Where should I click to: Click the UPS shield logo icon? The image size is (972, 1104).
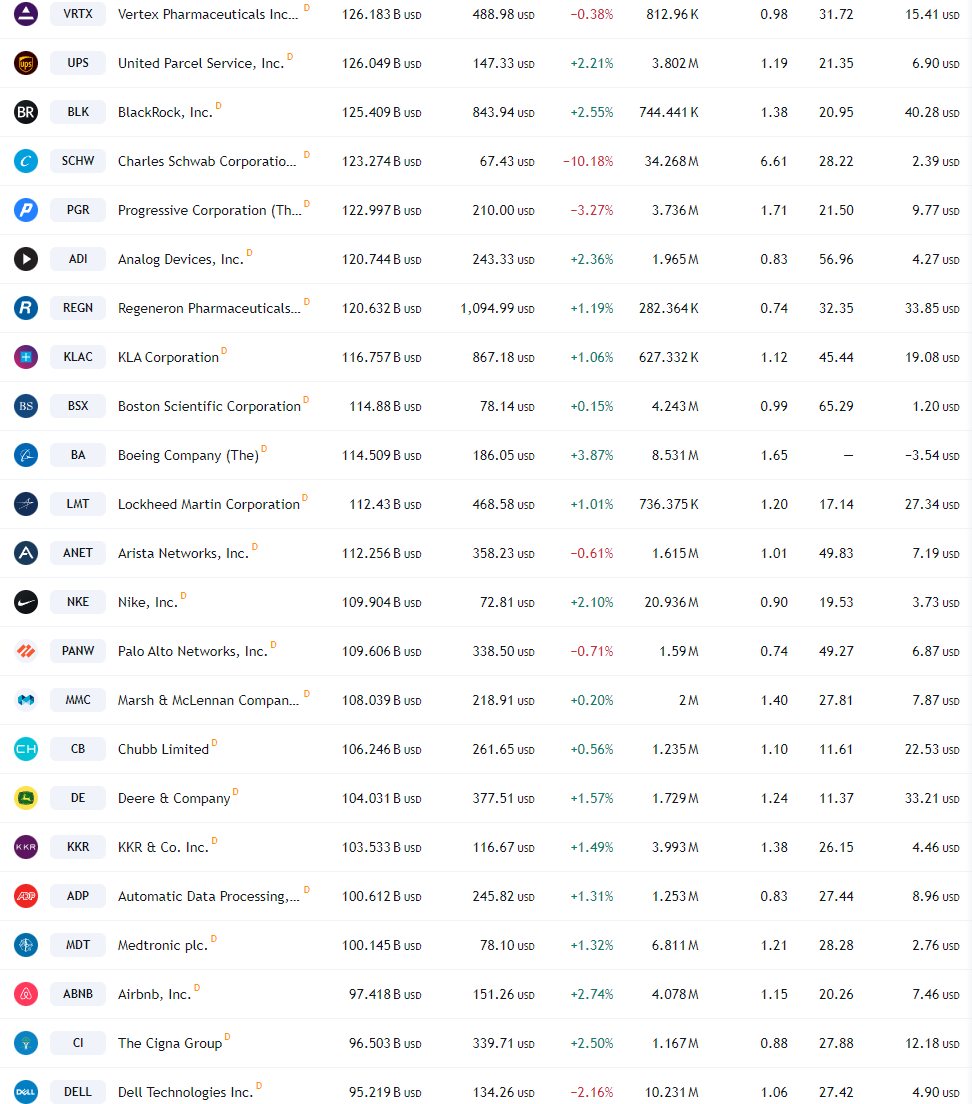26,63
